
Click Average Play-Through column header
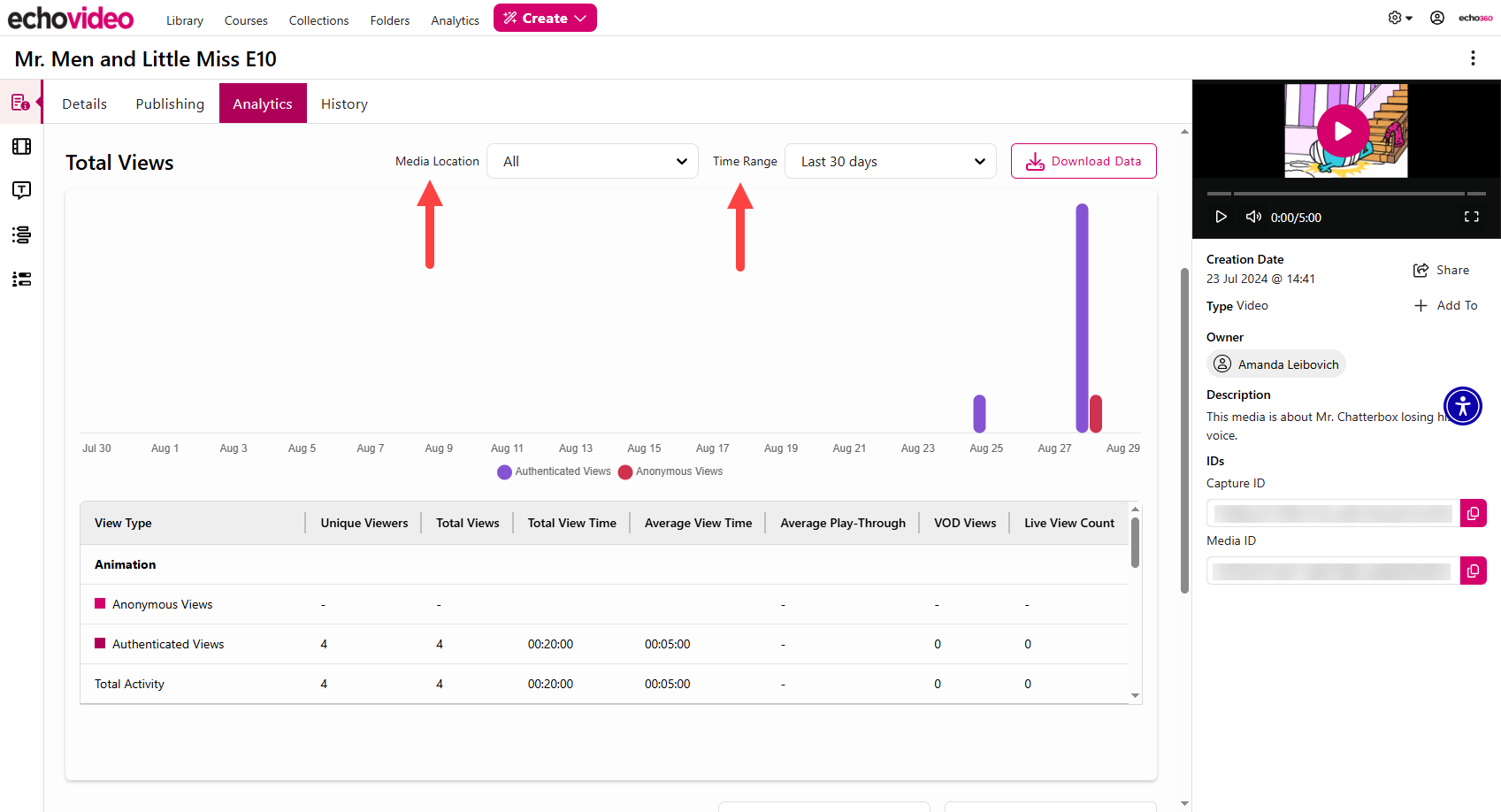pyautogui.click(x=843, y=523)
